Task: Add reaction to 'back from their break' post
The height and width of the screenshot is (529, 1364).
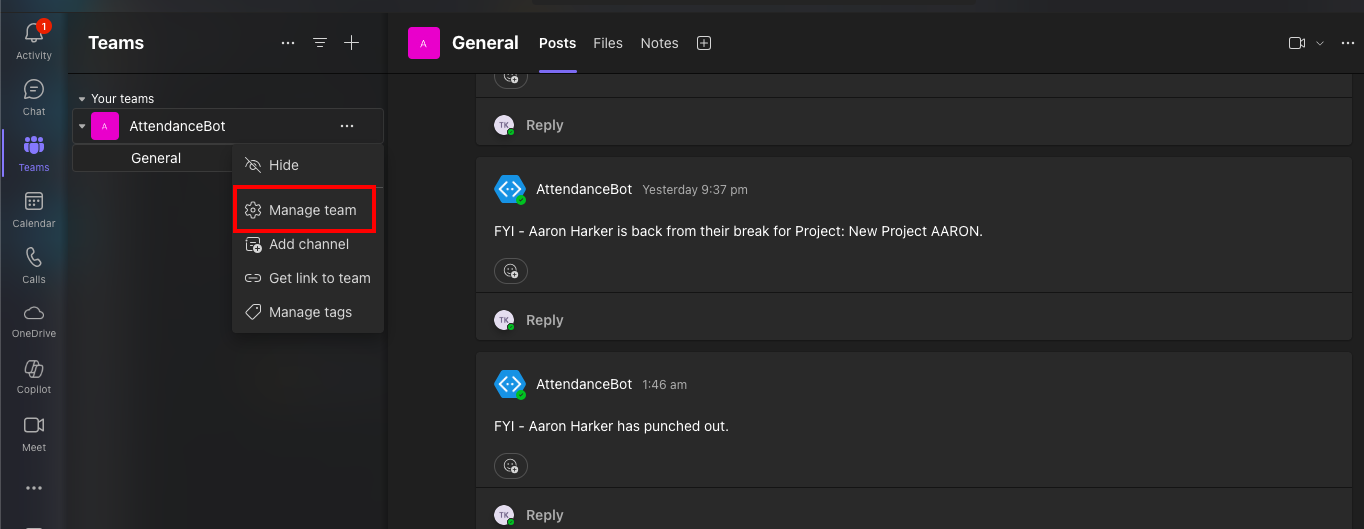Action: coord(511,270)
